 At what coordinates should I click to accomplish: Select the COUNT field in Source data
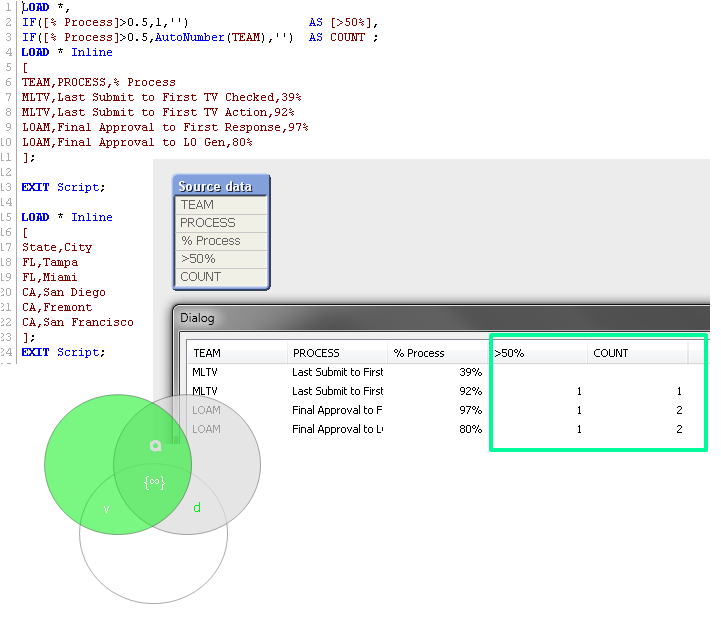[x=221, y=277]
